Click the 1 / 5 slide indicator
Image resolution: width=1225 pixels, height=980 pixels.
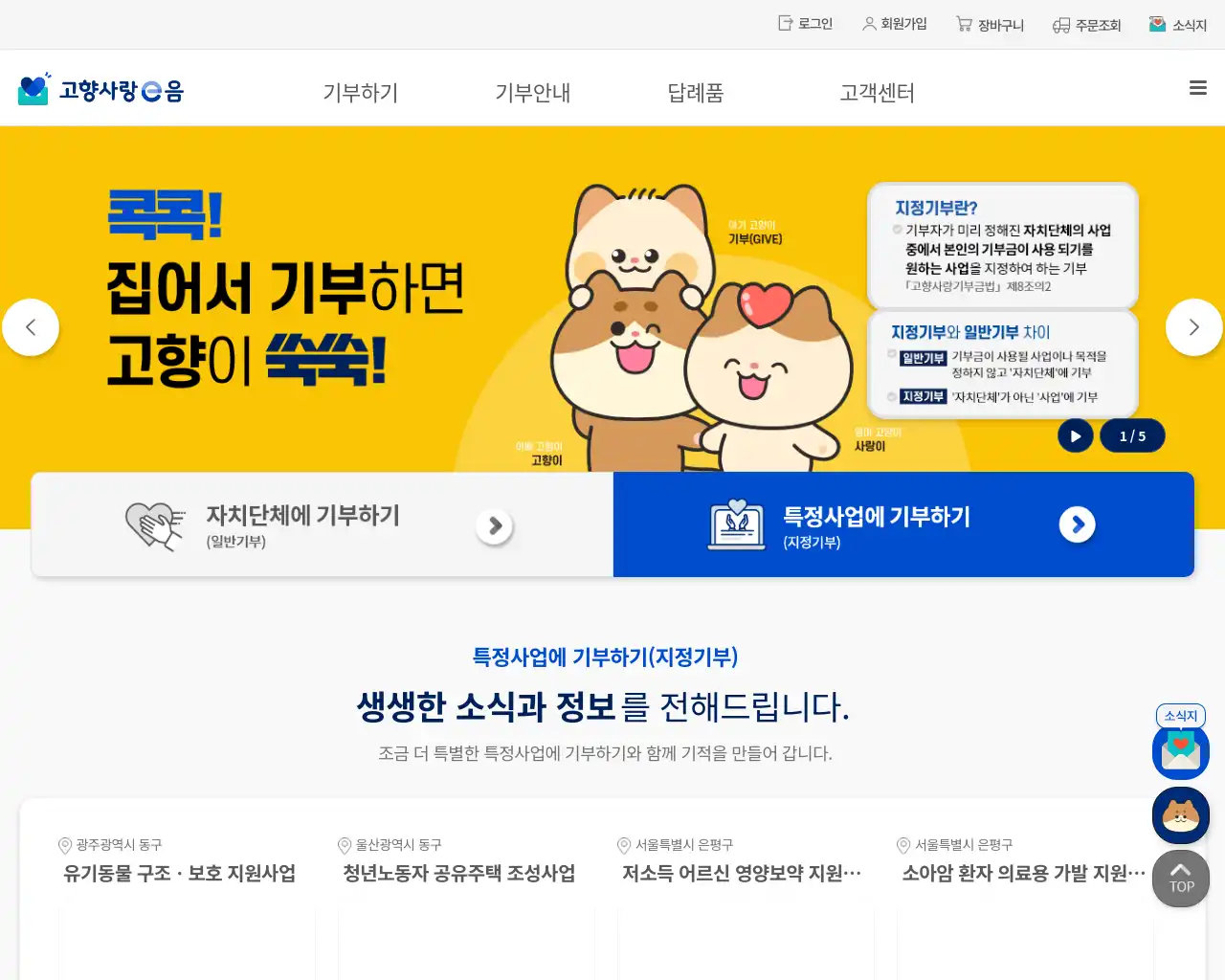pyautogui.click(x=1132, y=436)
